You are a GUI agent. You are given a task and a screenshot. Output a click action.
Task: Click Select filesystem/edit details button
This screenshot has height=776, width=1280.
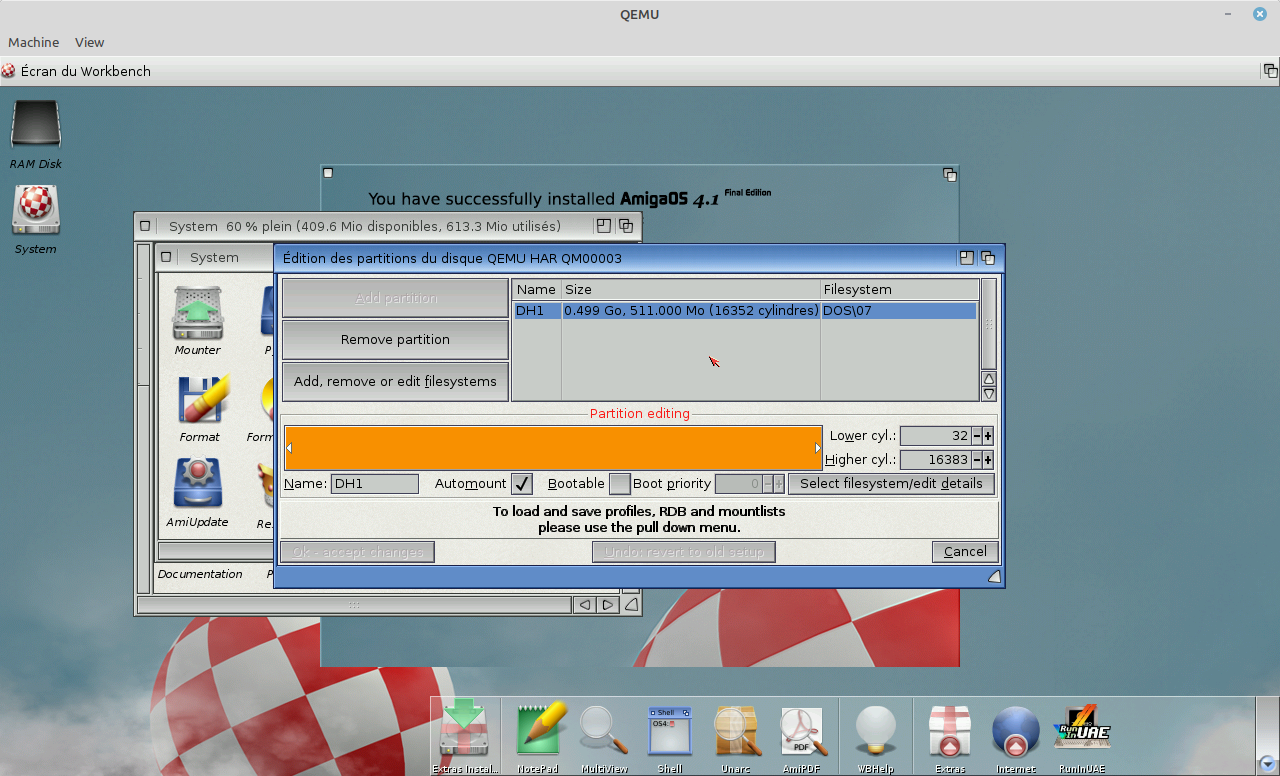(x=892, y=484)
